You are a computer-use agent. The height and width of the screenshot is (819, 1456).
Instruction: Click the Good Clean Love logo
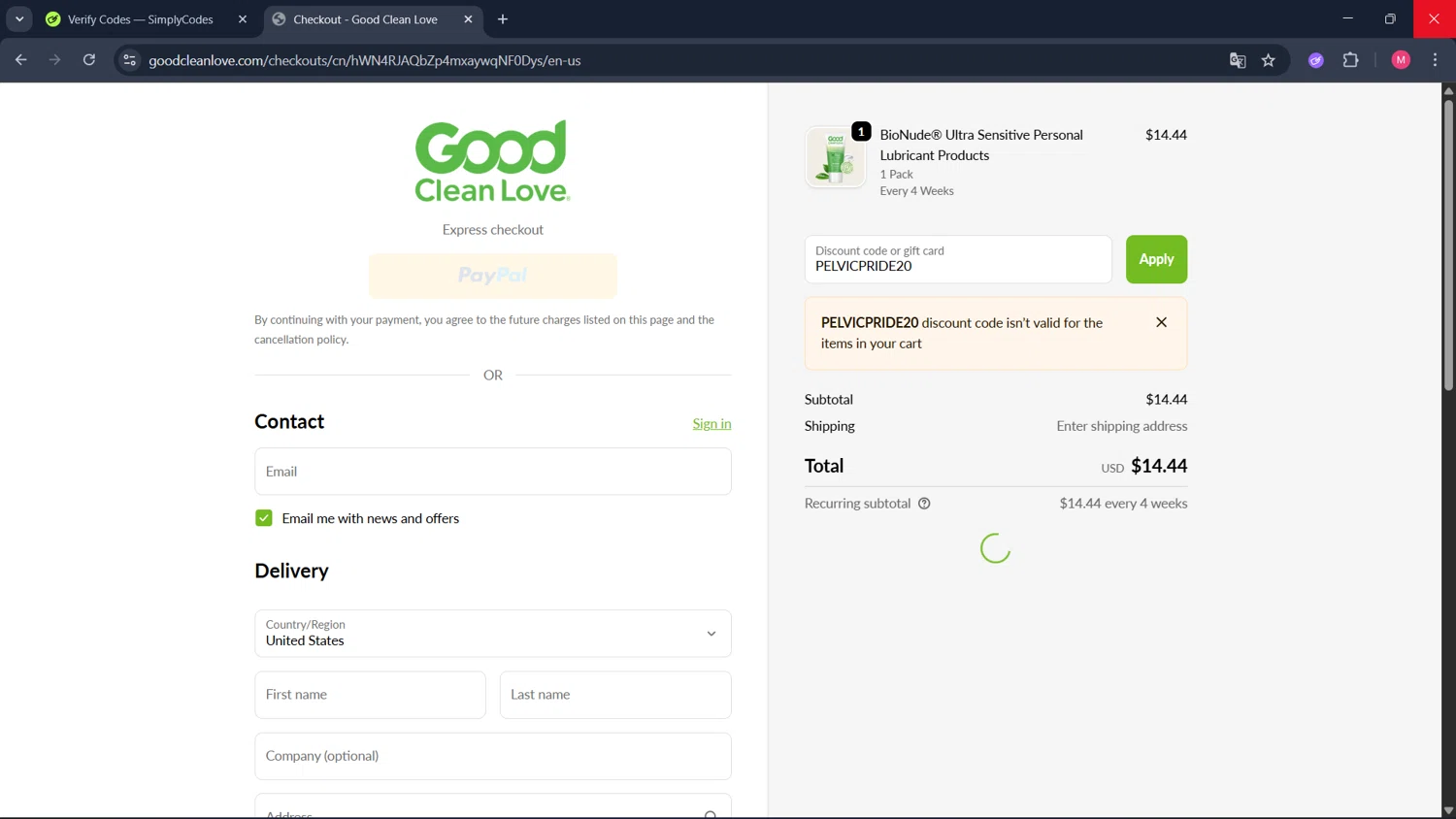(493, 161)
